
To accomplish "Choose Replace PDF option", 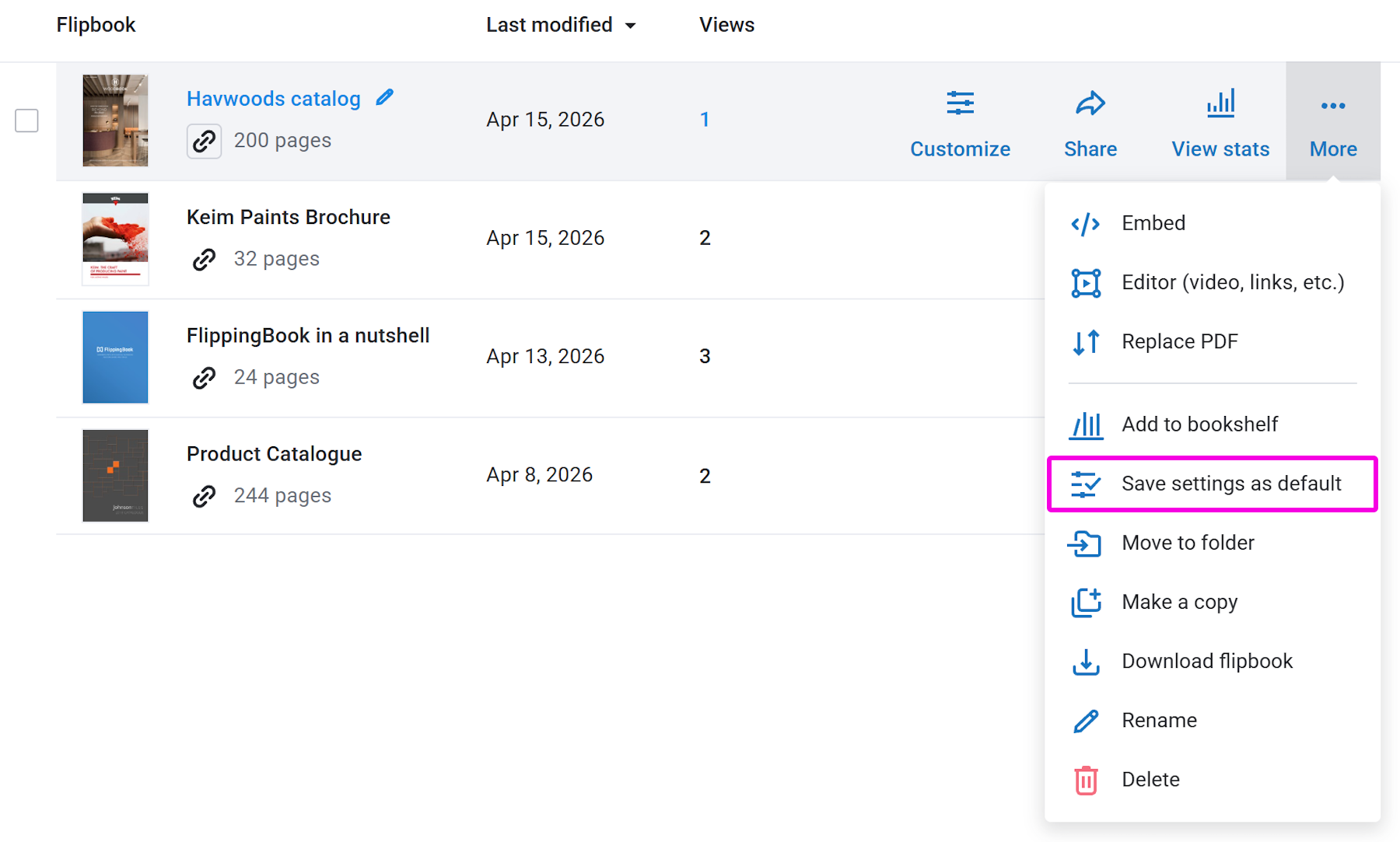I will click(x=1179, y=341).
